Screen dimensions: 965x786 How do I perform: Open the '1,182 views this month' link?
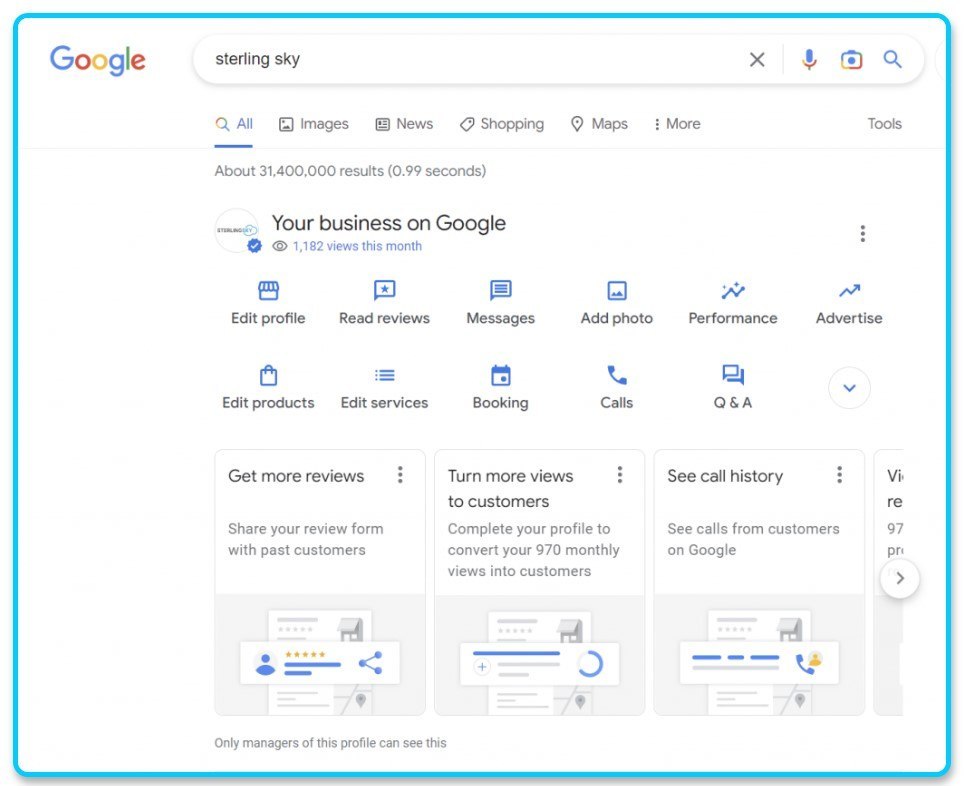point(357,246)
